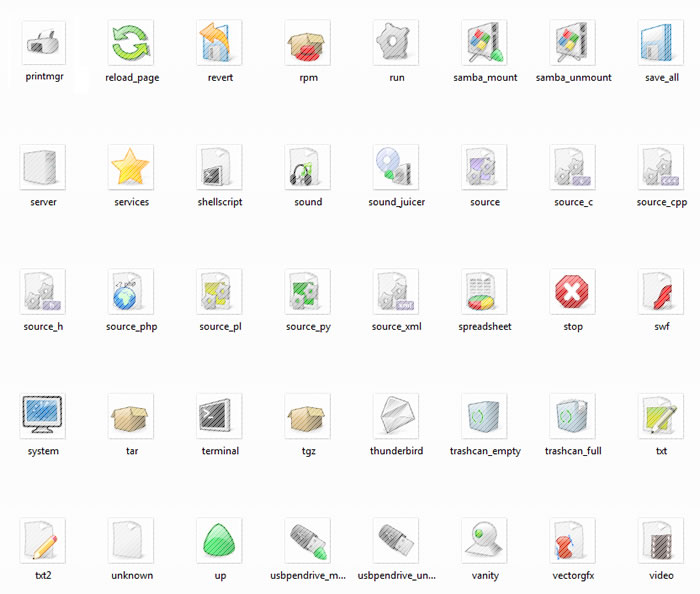The image size is (700, 594).
Task: Select the swf flash icon
Action: 661,292
